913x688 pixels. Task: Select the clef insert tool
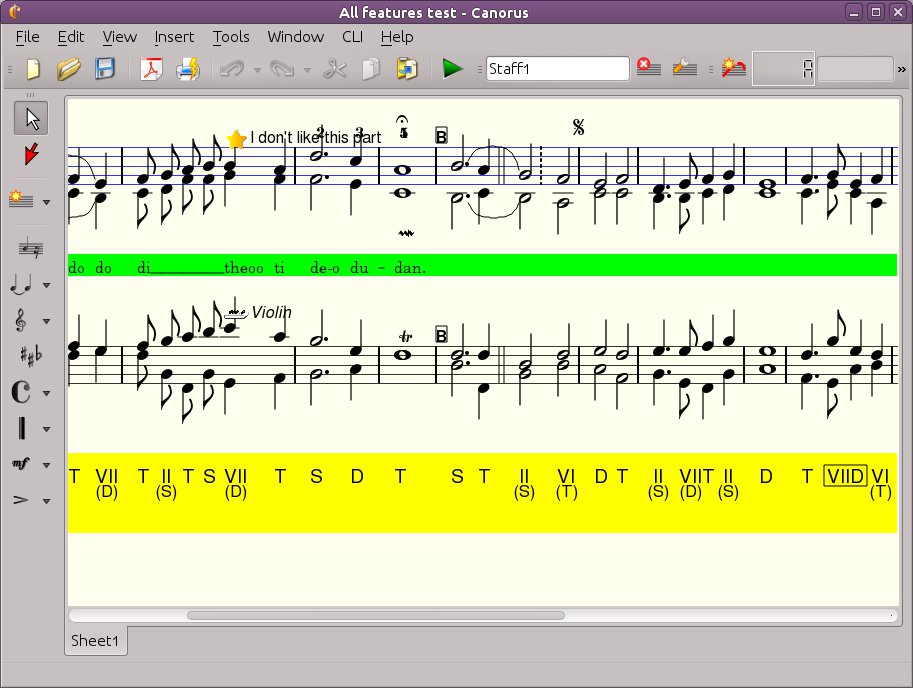pyautogui.click(x=22, y=320)
